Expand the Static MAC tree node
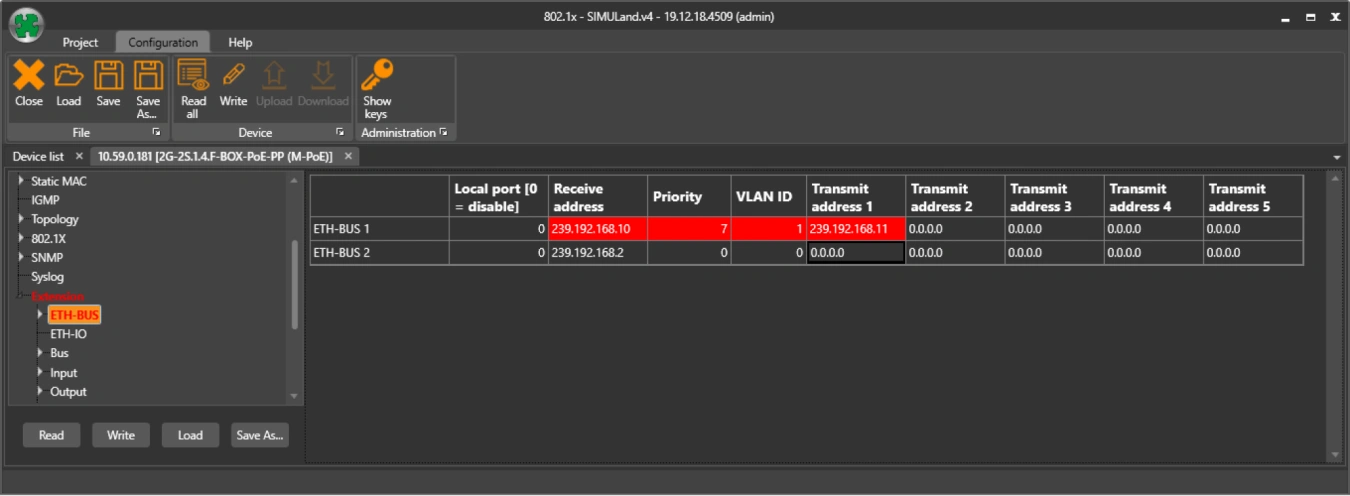1350x496 pixels. 21,181
